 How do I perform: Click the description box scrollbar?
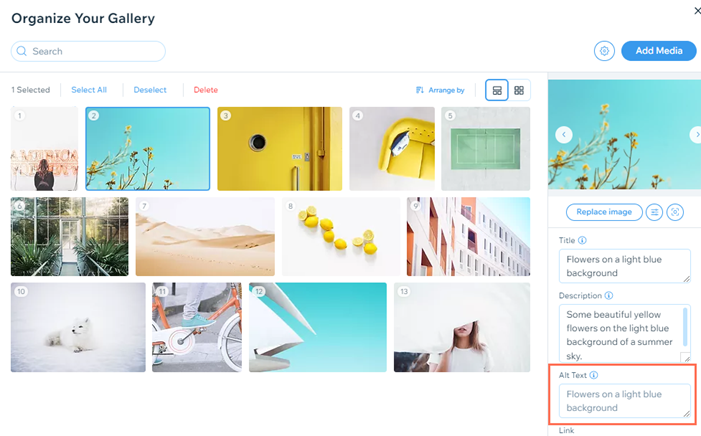[685, 327]
